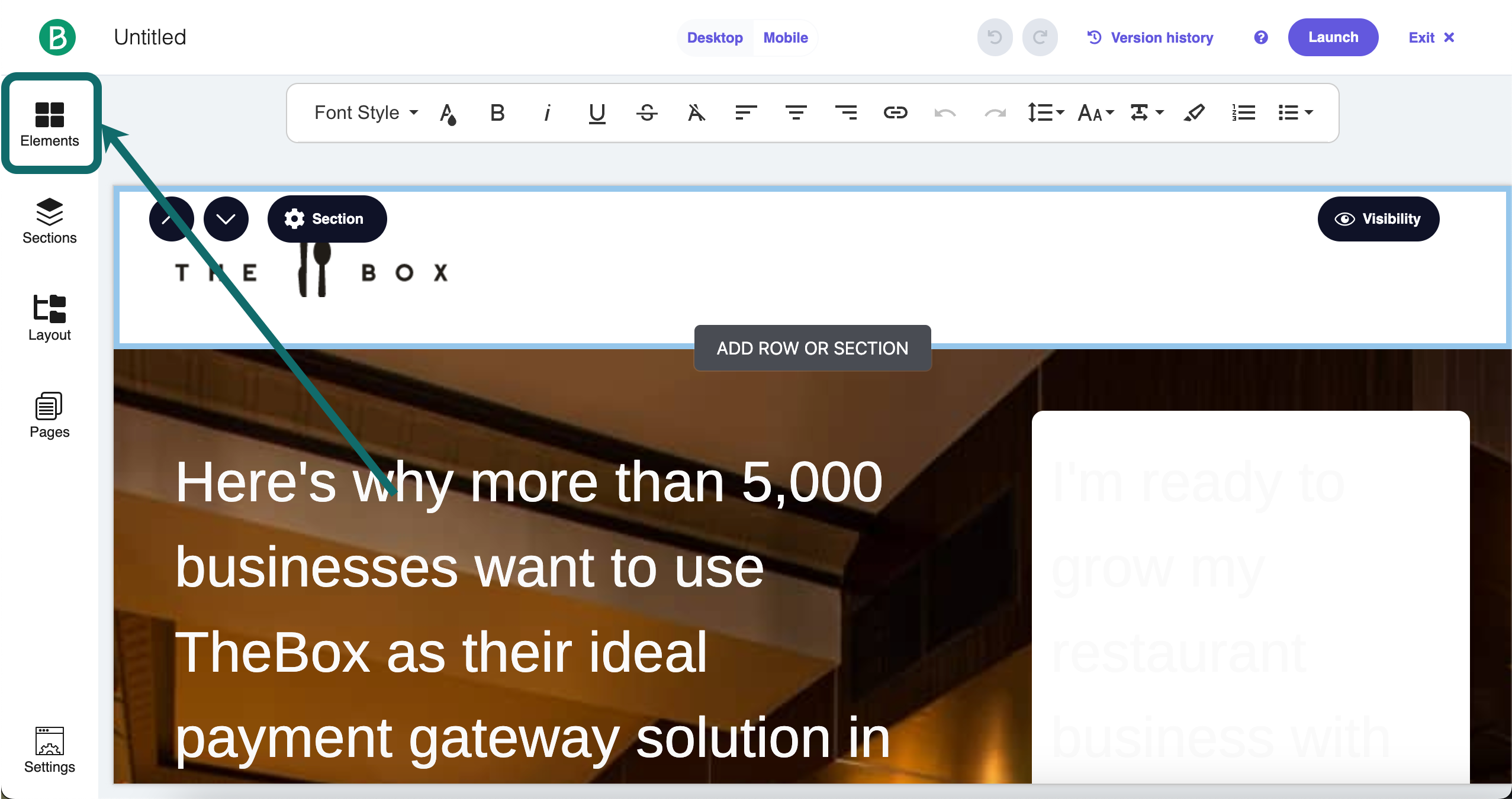Switch to the Mobile view tab
The width and height of the screenshot is (1512, 799).
[x=785, y=38]
